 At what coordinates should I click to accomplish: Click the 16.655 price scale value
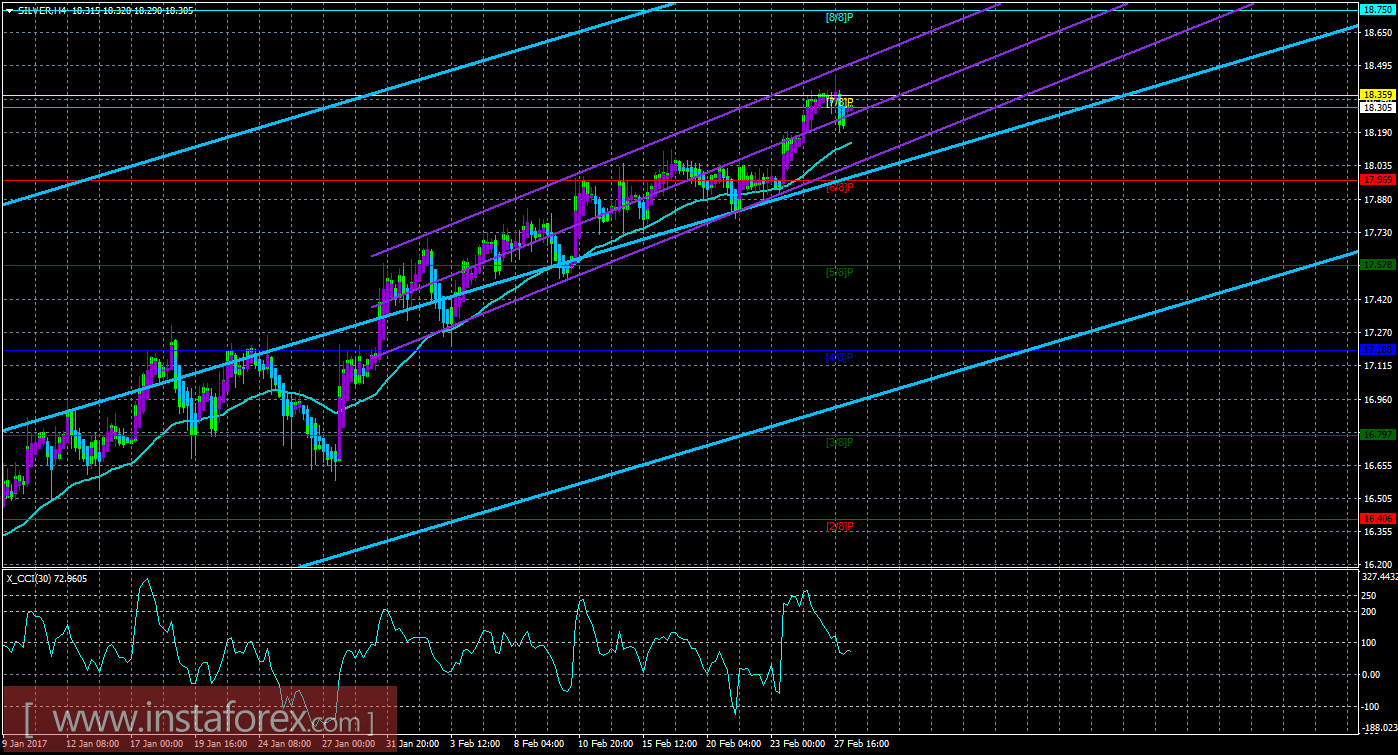point(1377,466)
